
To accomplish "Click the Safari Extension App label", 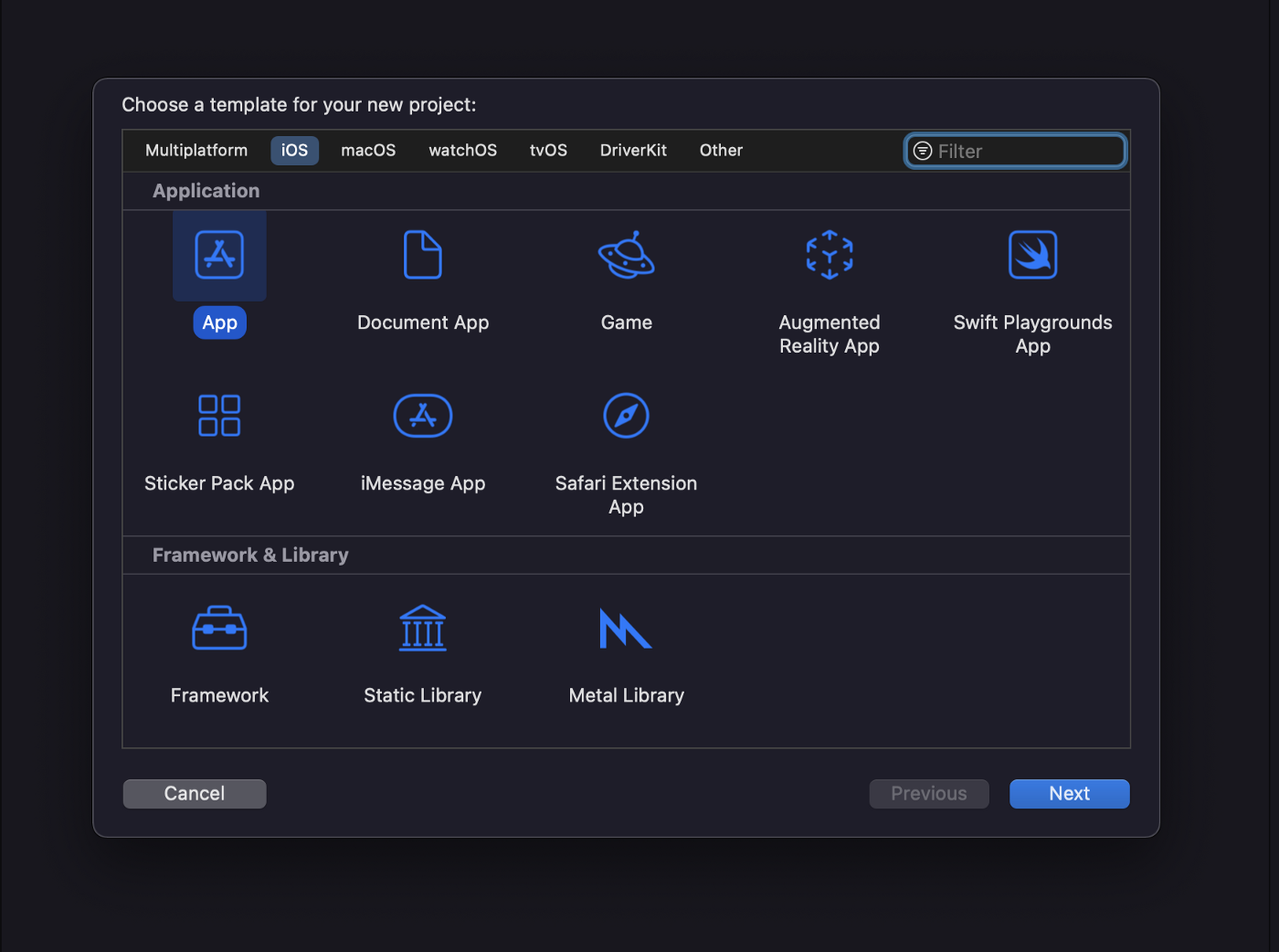I will tap(627, 495).
